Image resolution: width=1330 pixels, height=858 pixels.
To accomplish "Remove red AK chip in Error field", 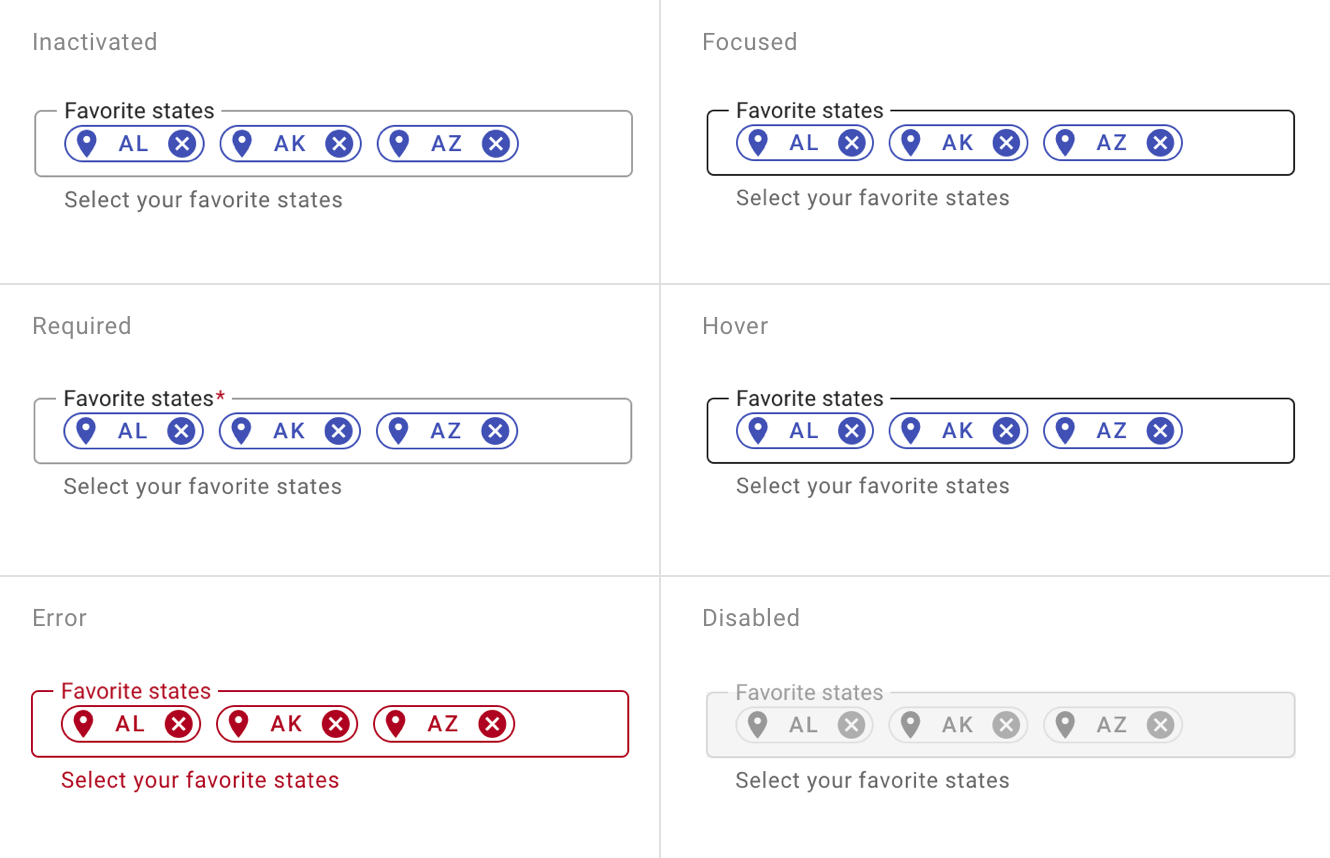I will pyautogui.click(x=336, y=724).
